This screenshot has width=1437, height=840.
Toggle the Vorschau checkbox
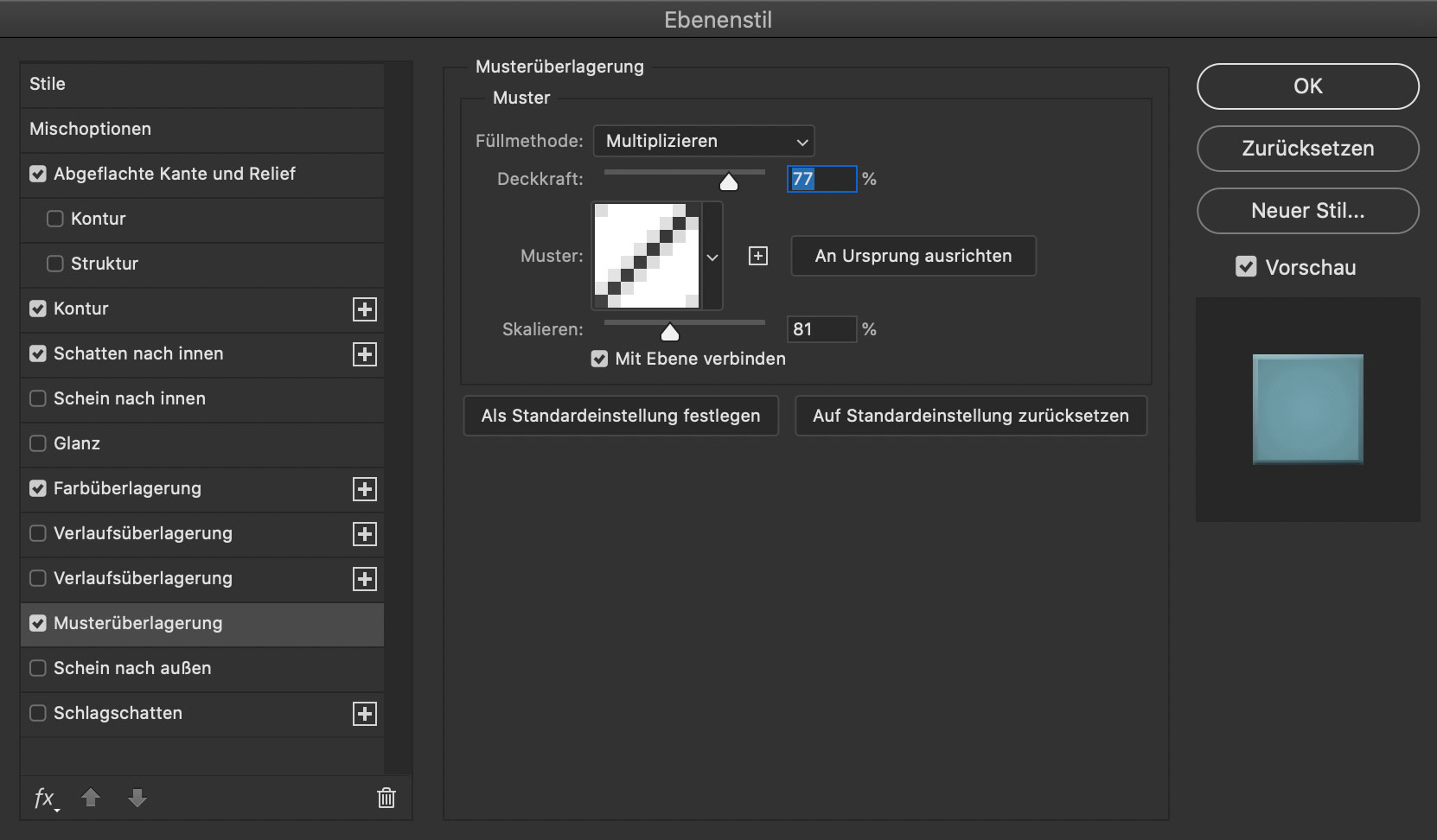pos(1246,267)
